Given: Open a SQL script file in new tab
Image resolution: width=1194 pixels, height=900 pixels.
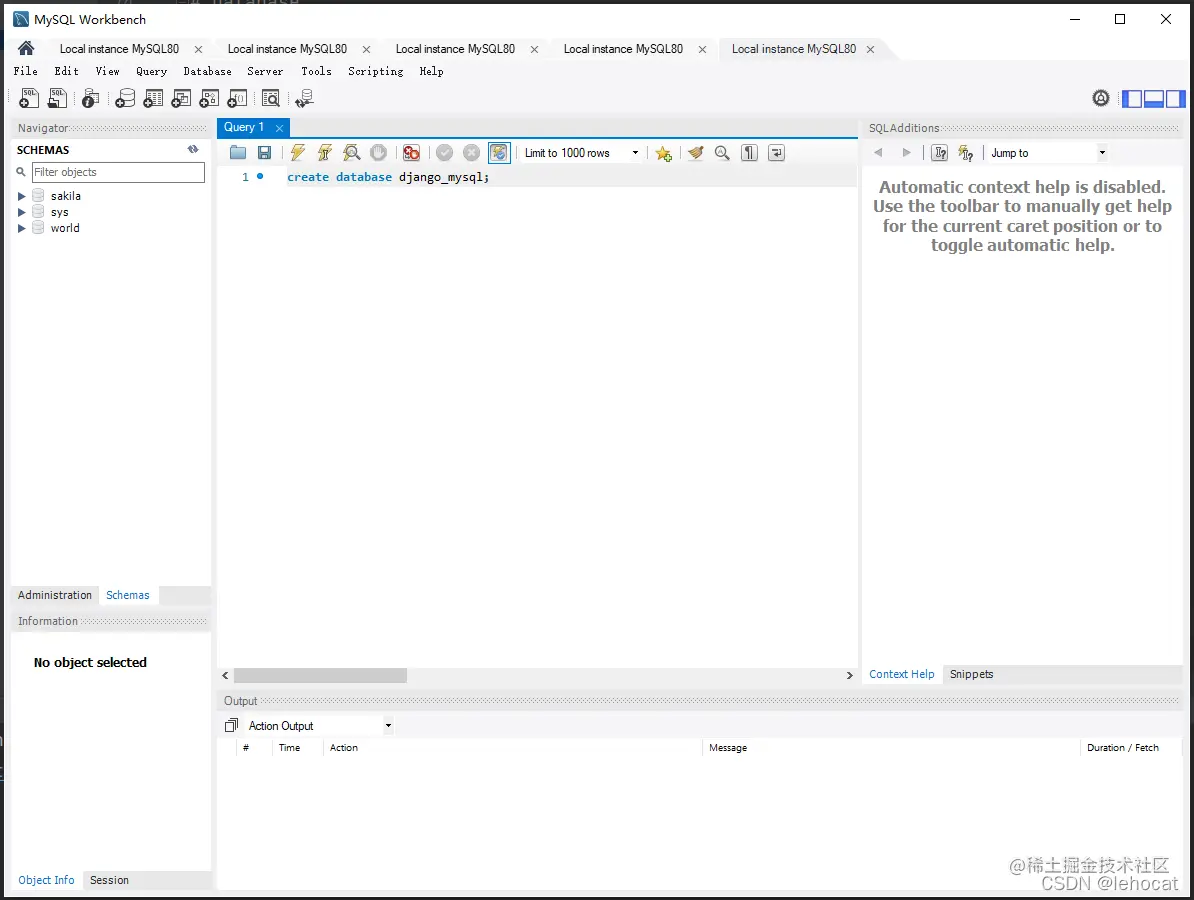Looking at the screenshot, I should pyautogui.click(x=57, y=98).
